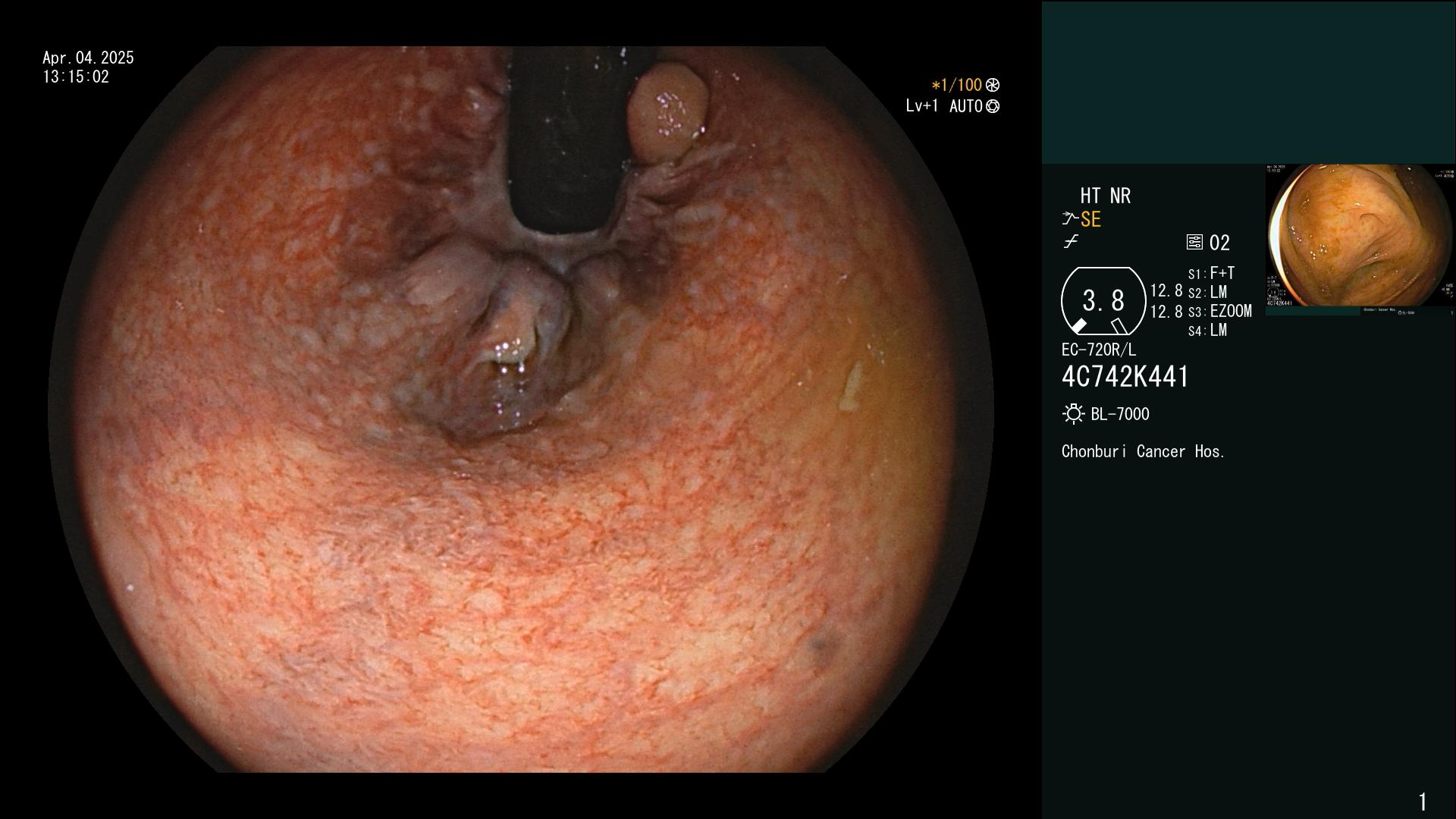
Task: Click the serial number 4C742K441
Action: click(1125, 377)
